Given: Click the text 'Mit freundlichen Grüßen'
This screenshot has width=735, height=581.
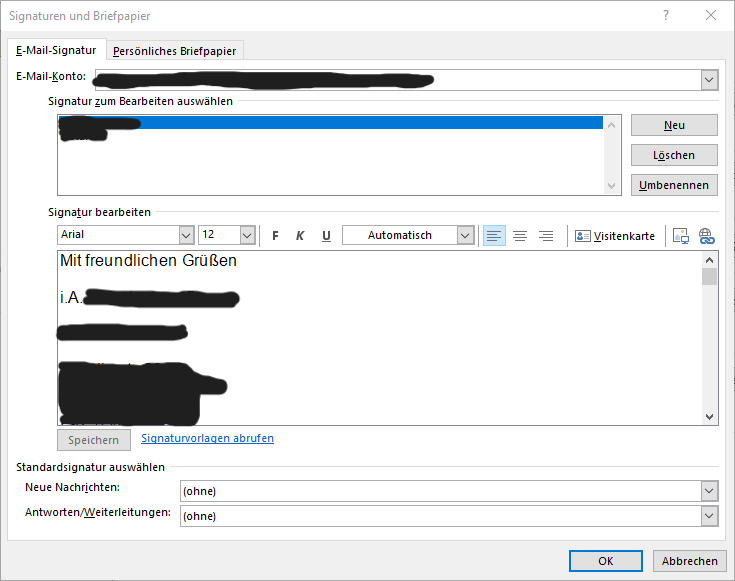Looking at the screenshot, I should (x=148, y=260).
